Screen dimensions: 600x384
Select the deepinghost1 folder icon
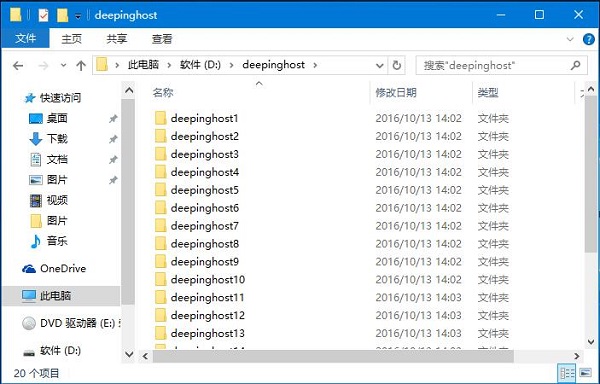(161, 118)
